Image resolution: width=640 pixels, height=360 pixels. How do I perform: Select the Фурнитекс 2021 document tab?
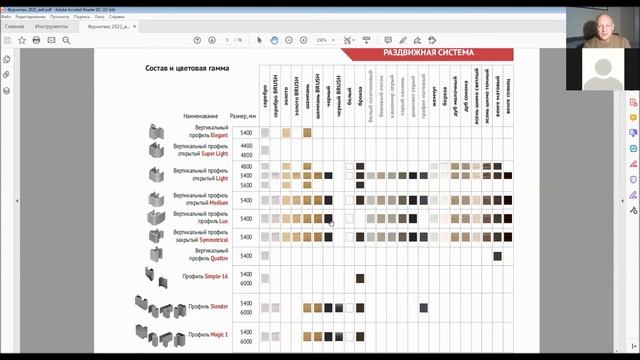tap(109, 27)
